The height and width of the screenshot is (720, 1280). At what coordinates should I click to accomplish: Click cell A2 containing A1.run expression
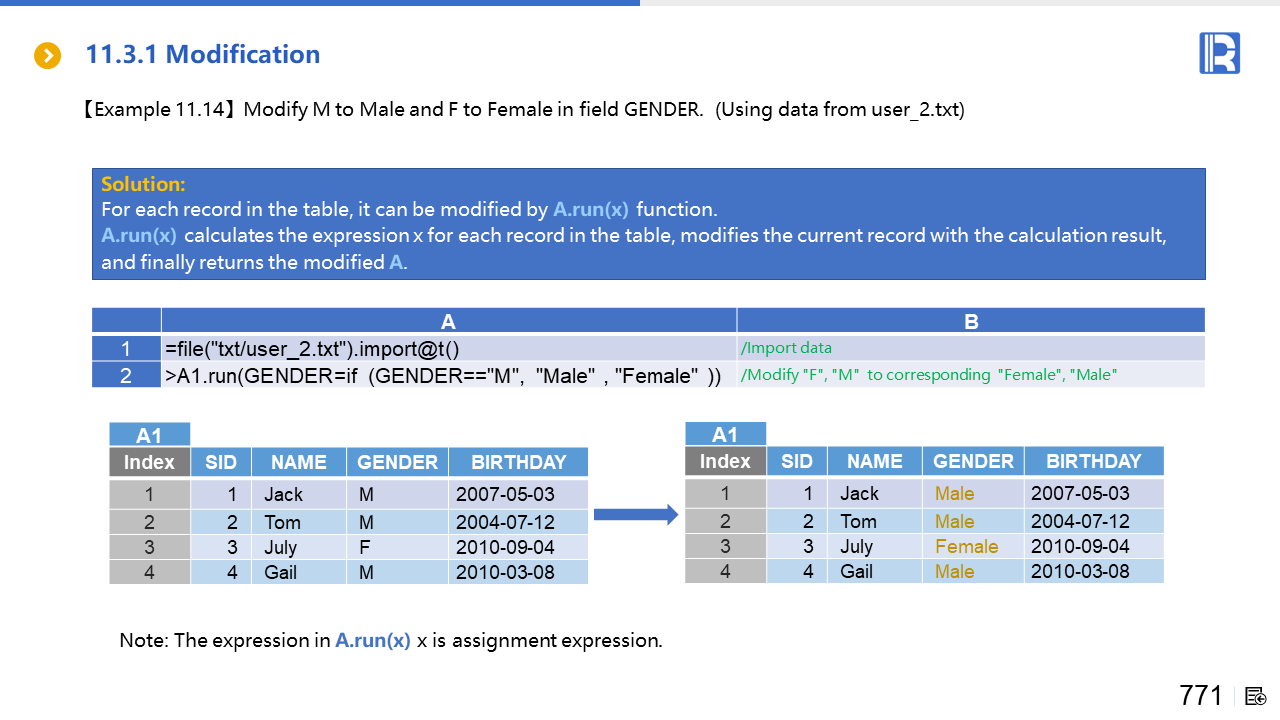[x=448, y=375]
